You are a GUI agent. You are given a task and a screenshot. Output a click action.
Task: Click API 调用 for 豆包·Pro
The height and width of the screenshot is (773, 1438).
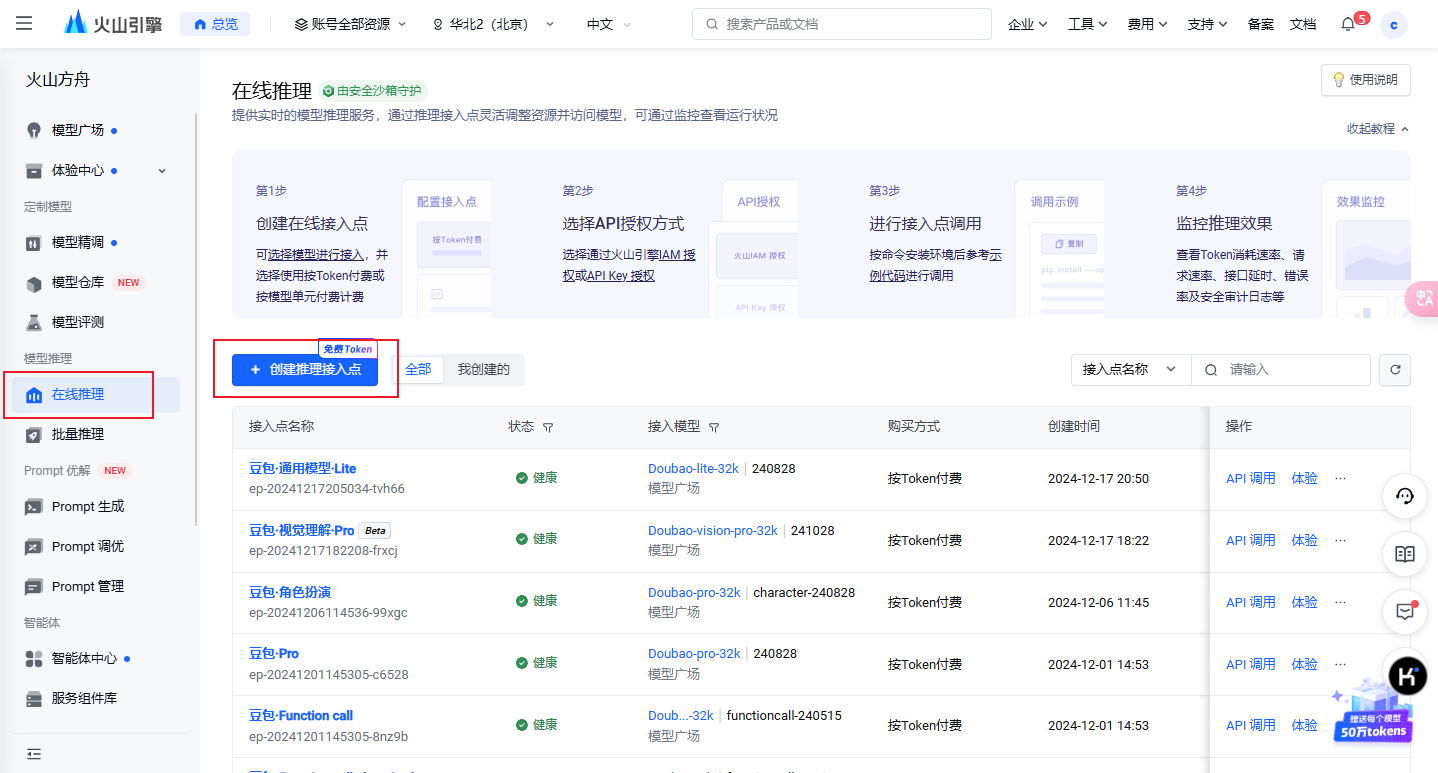click(x=1251, y=664)
